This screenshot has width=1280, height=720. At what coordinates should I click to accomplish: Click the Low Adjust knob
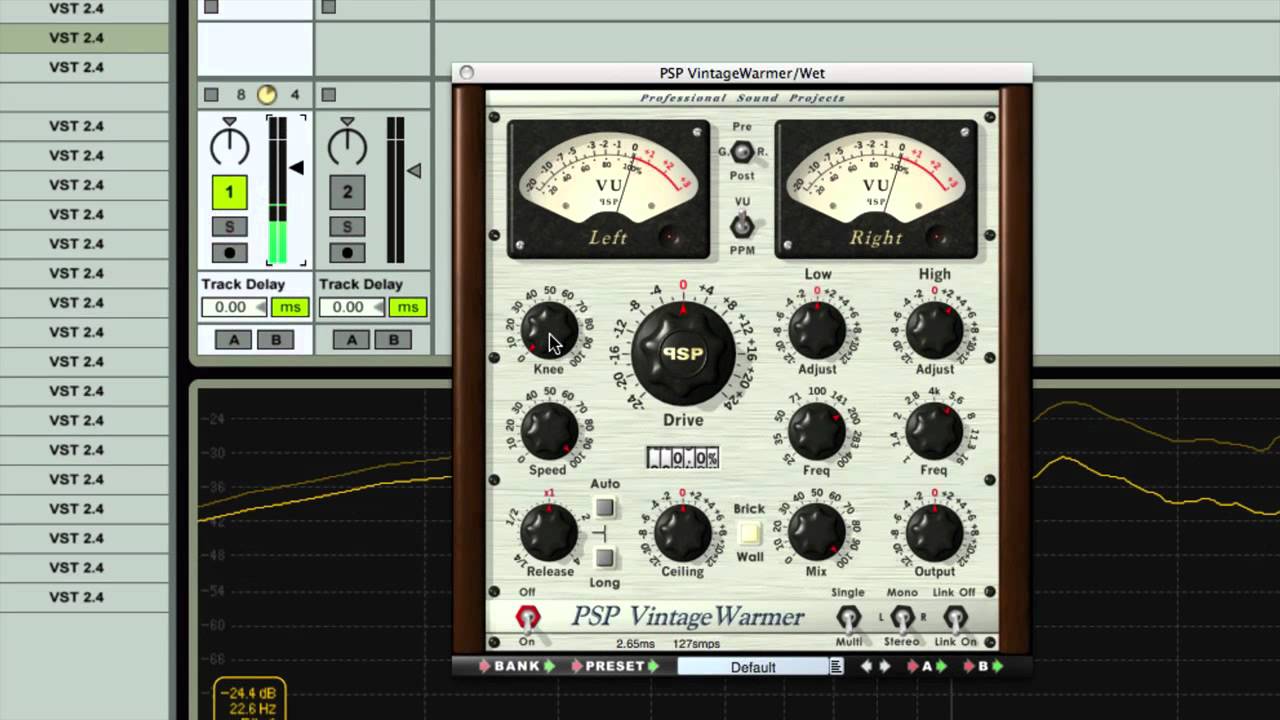click(x=817, y=331)
